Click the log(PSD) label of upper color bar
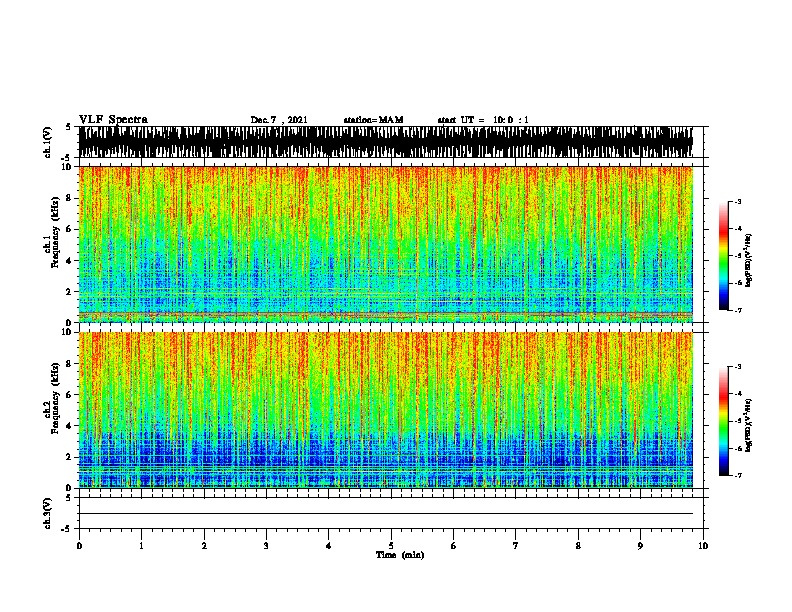This screenshot has width=792, height=612. pyautogui.click(x=748, y=260)
